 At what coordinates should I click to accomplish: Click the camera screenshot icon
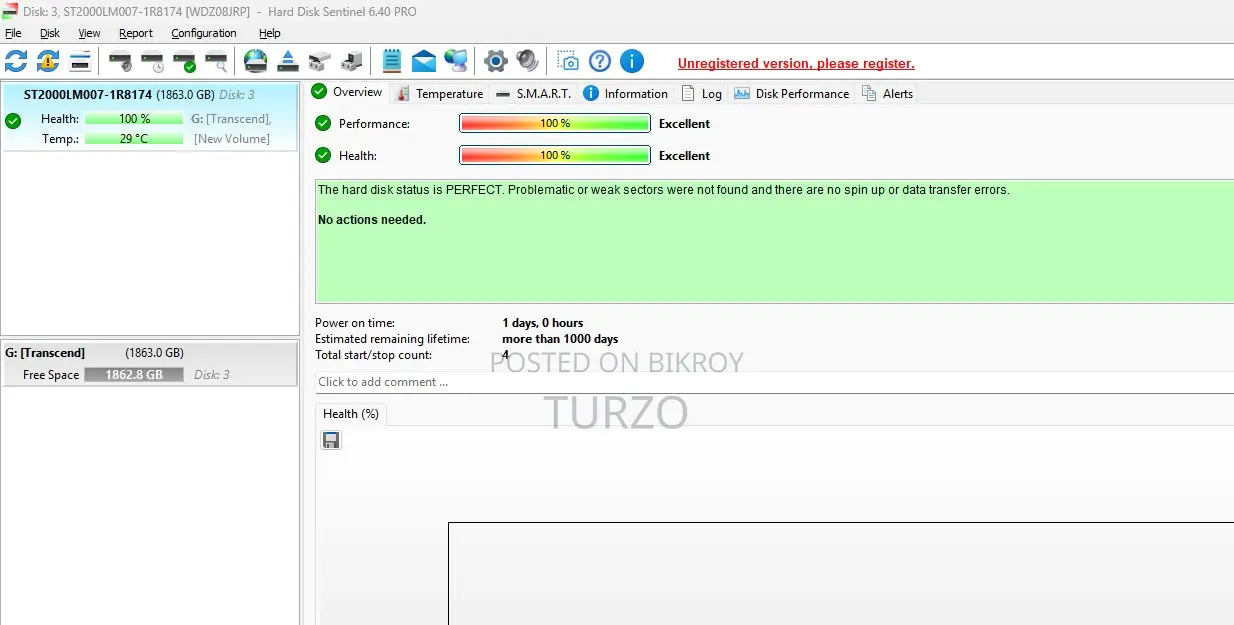tap(568, 61)
